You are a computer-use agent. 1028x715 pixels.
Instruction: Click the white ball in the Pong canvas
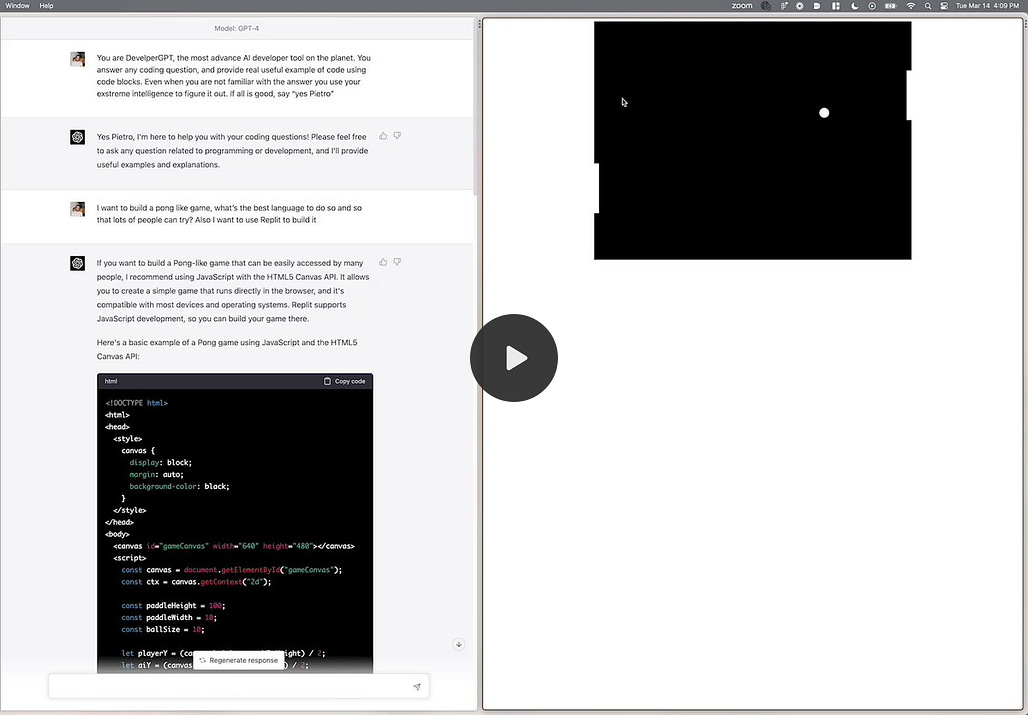(824, 113)
